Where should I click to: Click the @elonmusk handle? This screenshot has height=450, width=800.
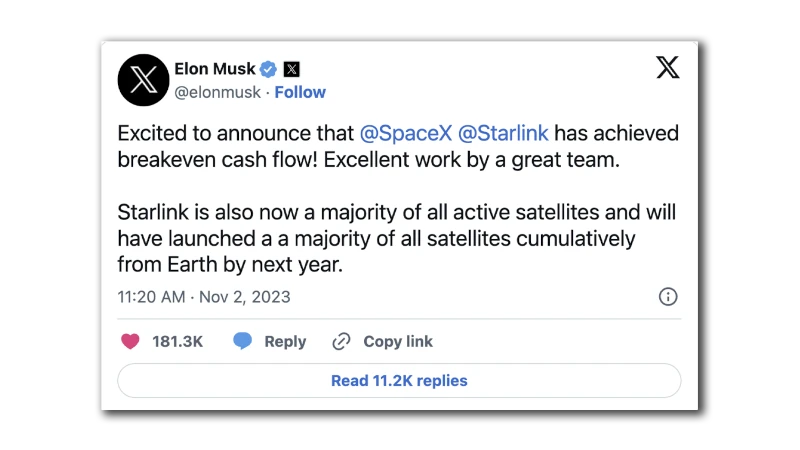pyautogui.click(x=217, y=92)
